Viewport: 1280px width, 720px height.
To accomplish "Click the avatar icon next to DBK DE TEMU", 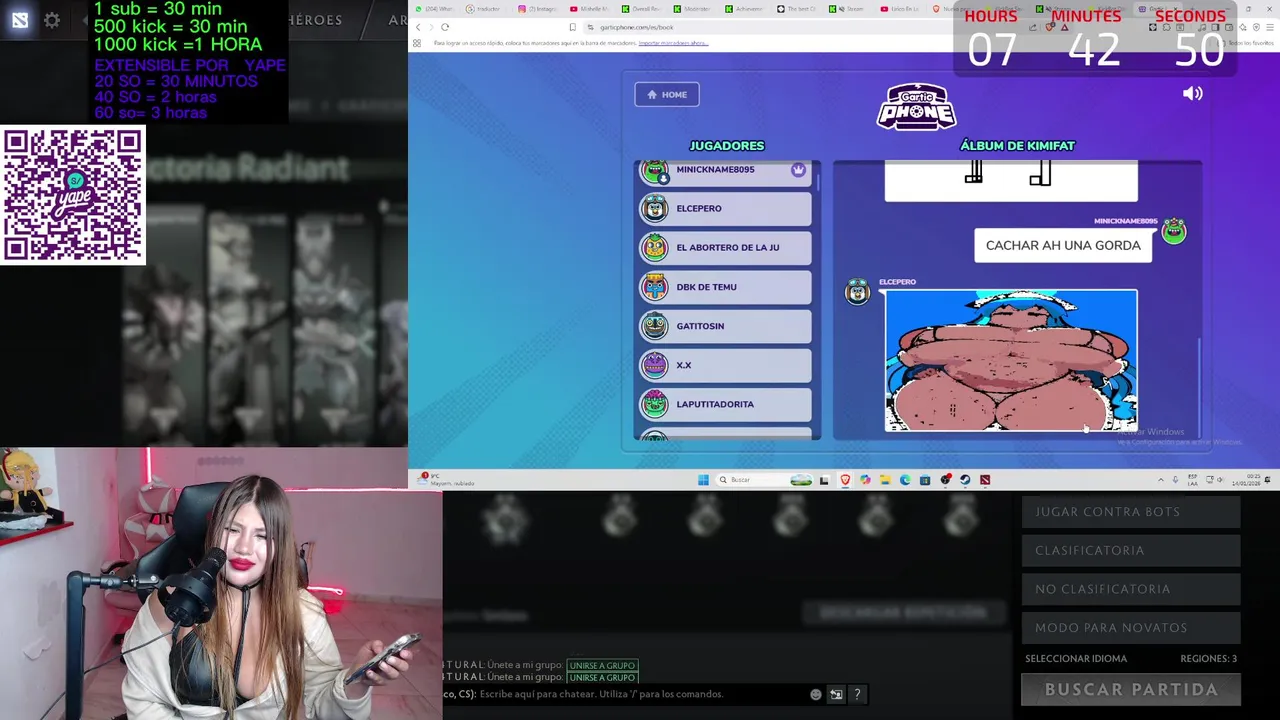I will click(655, 287).
